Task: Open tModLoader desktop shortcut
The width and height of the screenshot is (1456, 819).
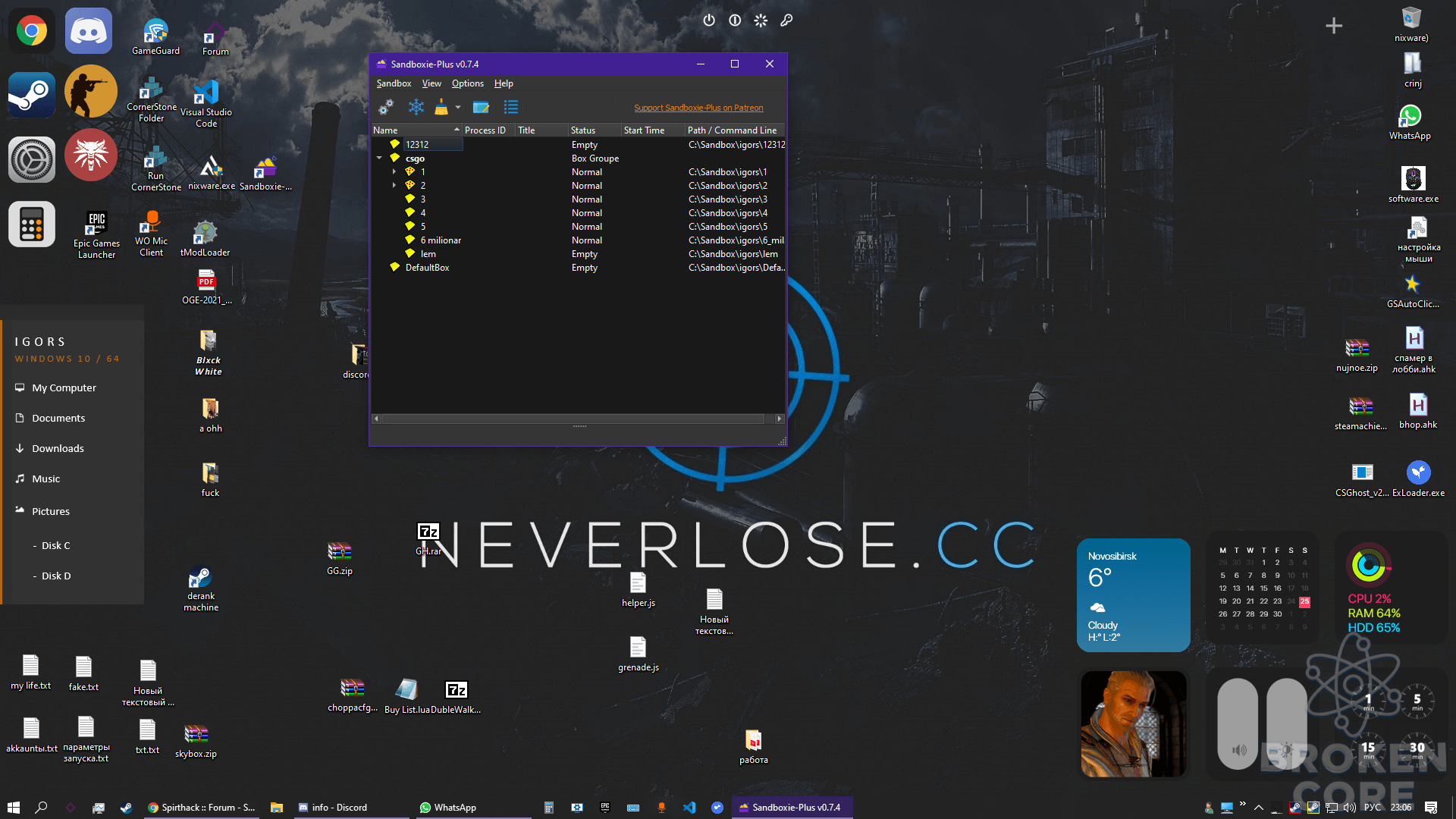Action: 205,237
